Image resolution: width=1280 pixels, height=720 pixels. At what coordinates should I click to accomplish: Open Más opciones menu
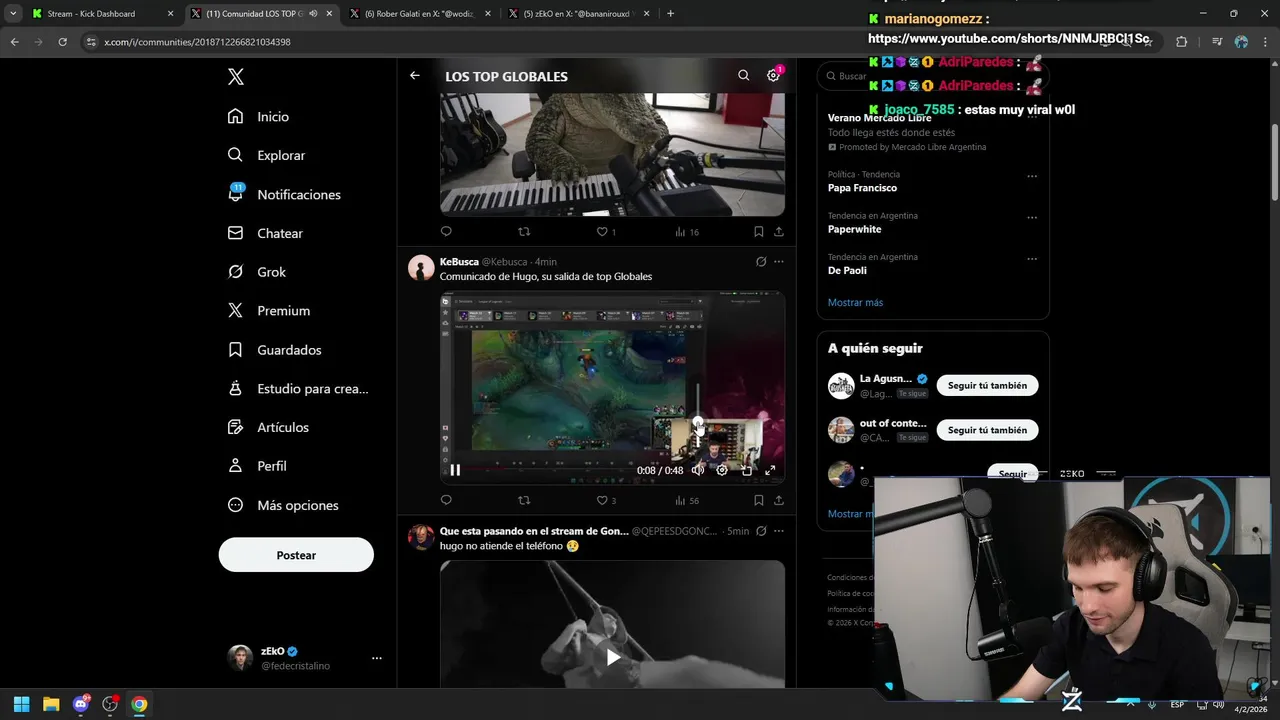283,505
